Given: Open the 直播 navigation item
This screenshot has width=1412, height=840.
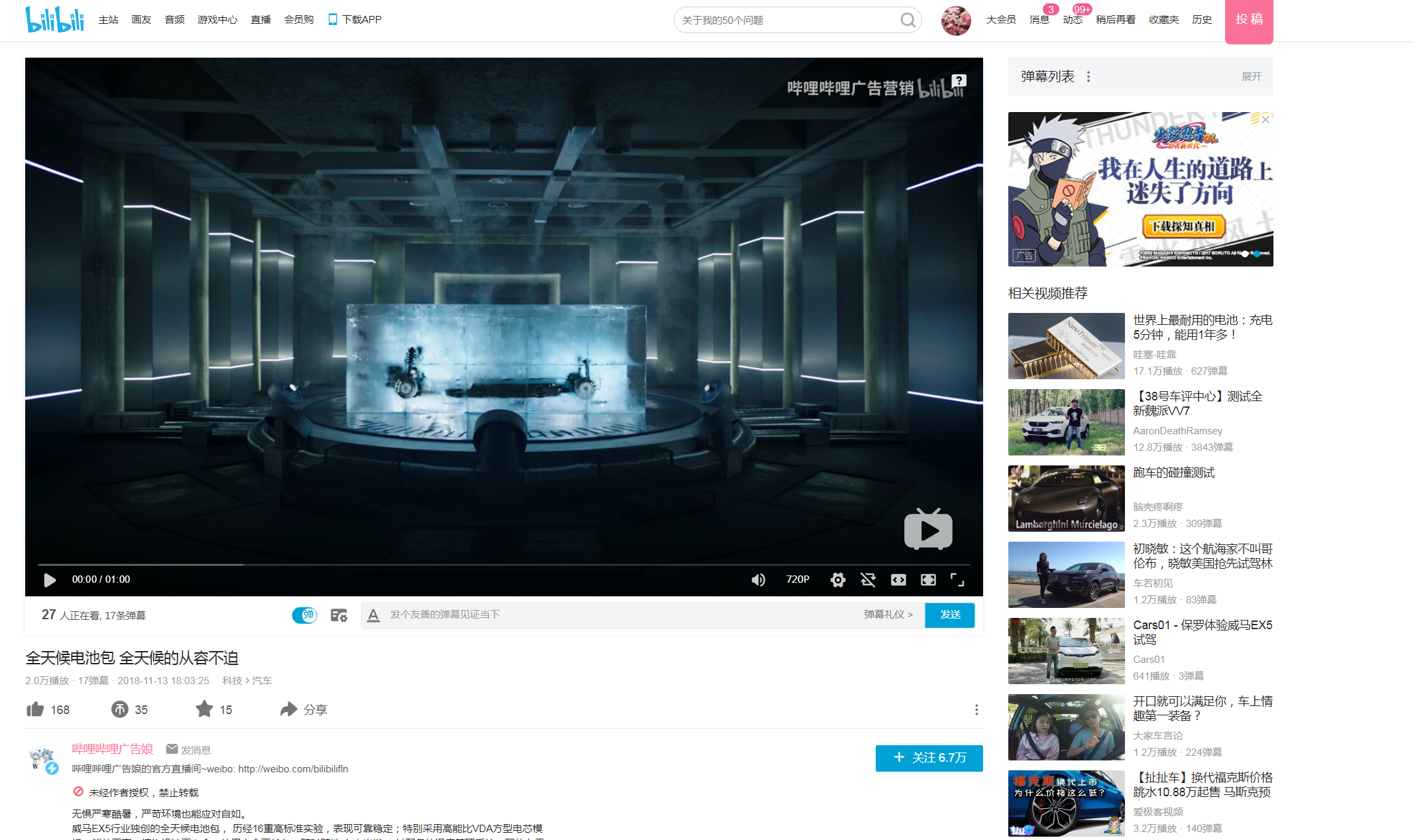Looking at the screenshot, I should pos(261,20).
